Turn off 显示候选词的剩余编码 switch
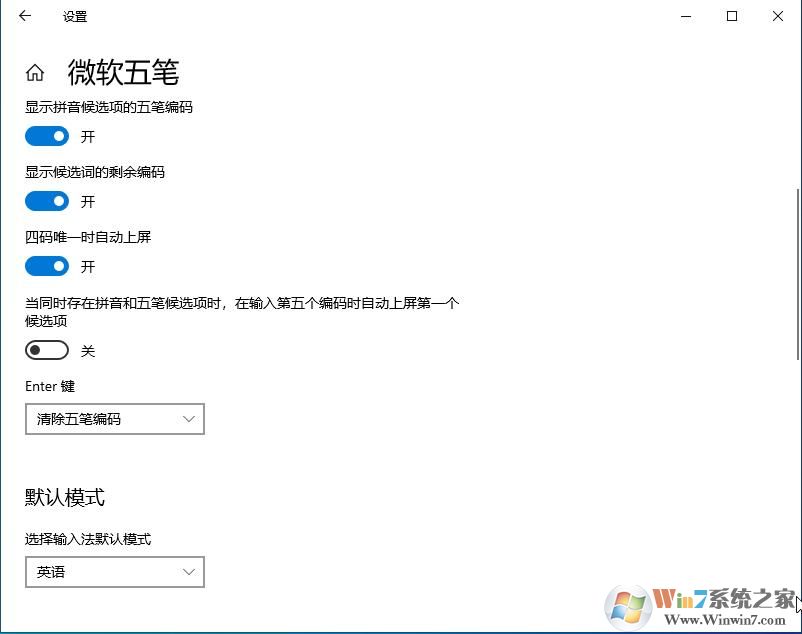The width and height of the screenshot is (802, 634). [47, 201]
